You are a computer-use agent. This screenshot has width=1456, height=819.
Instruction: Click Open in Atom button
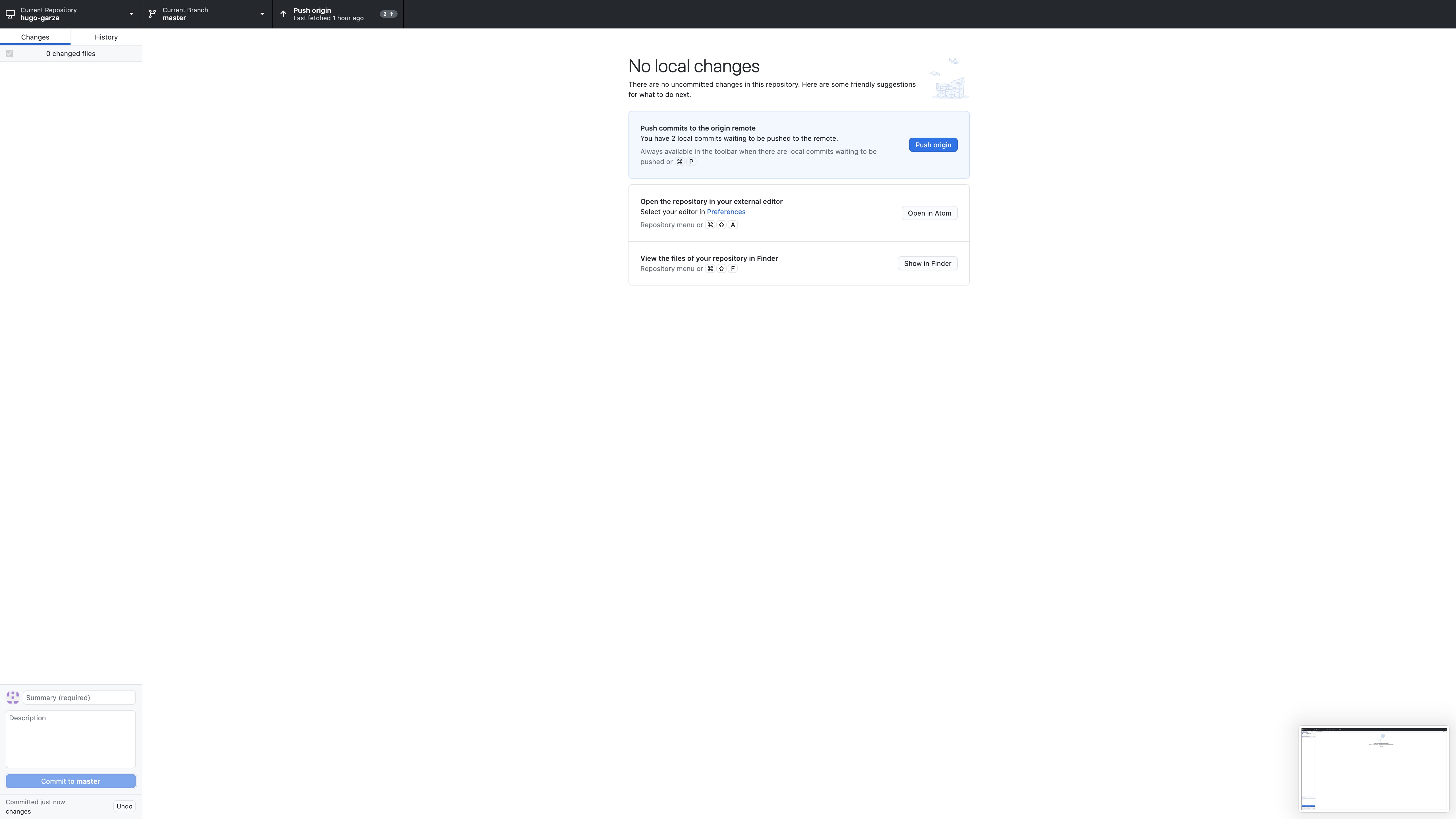click(x=929, y=213)
